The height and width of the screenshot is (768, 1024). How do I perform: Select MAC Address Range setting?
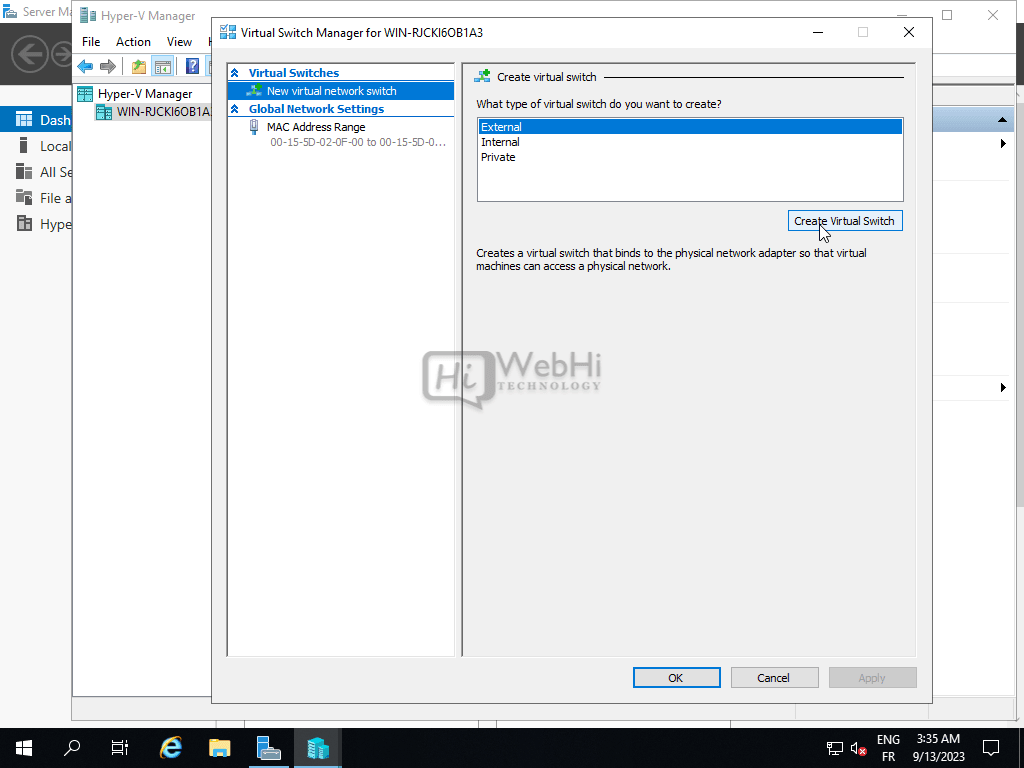point(315,127)
